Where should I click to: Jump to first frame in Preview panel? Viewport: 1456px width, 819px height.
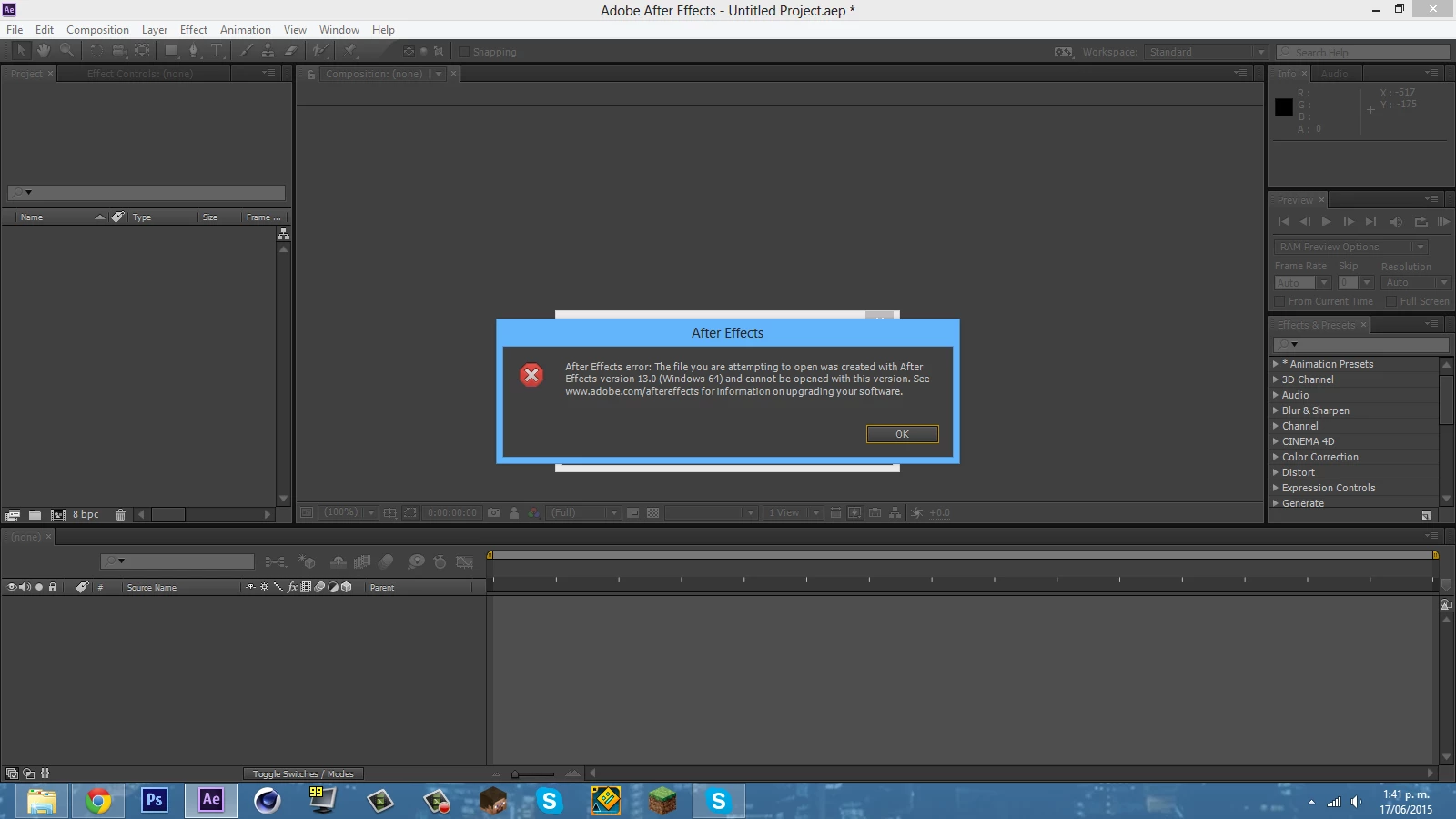(1283, 221)
